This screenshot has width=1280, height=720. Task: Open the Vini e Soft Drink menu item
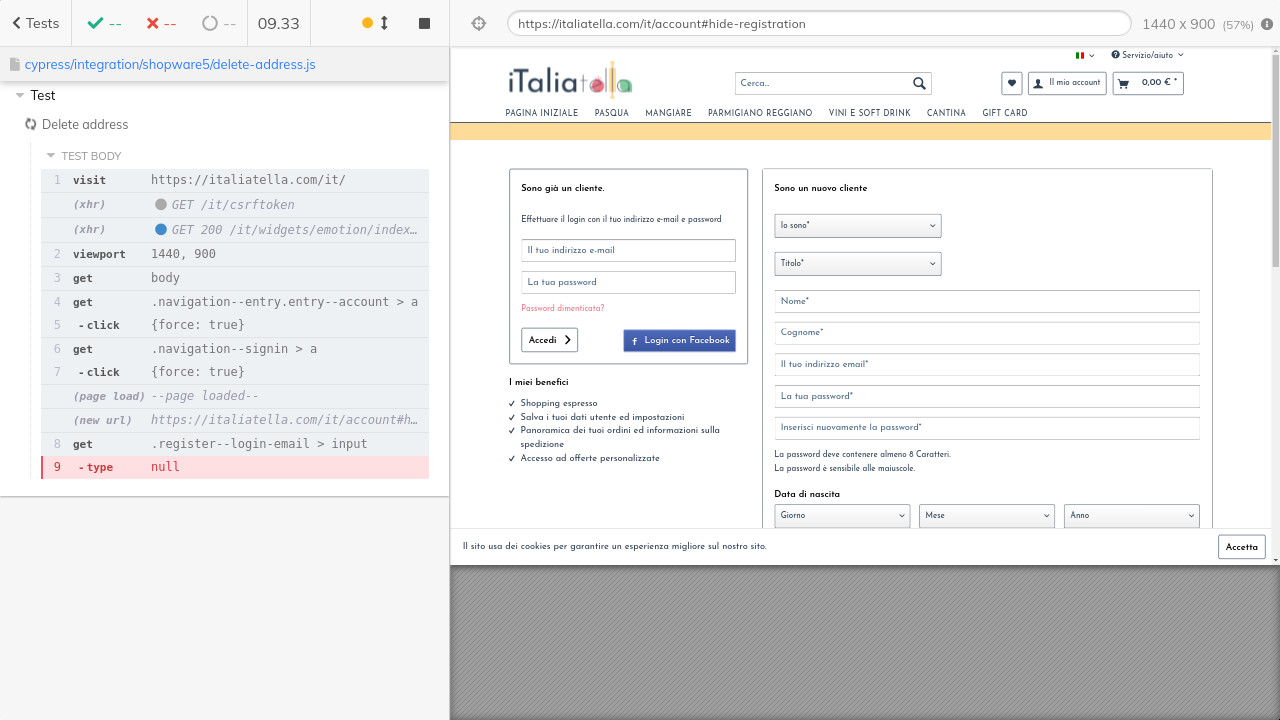[x=869, y=114]
